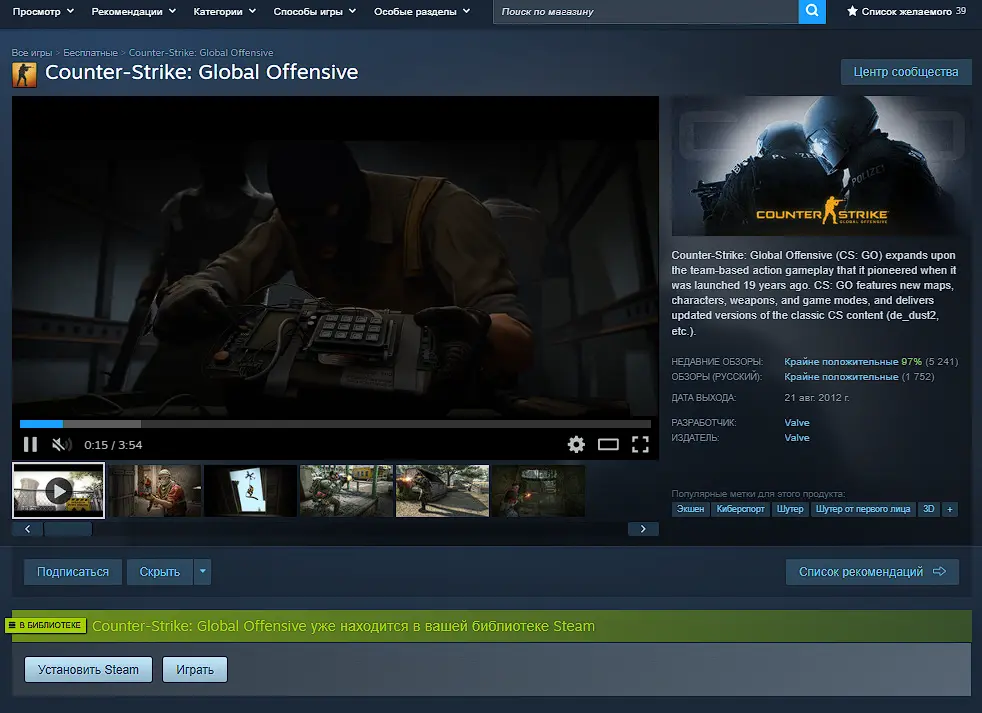Click the plus icon to add a tag
The width and height of the screenshot is (982, 713).
(x=950, y=509)
